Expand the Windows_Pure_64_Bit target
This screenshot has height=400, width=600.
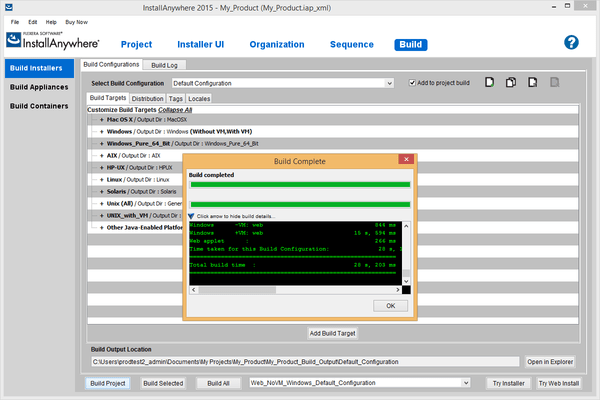point(102,144)
